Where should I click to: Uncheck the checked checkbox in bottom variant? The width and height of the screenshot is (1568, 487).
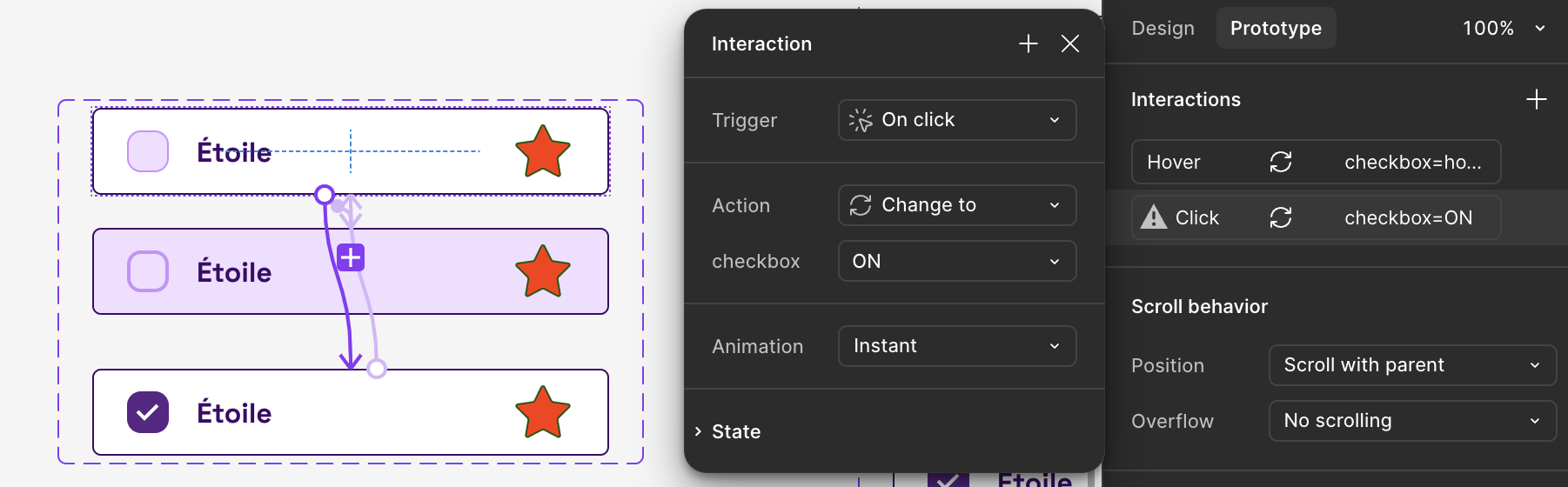coord(148,412)
